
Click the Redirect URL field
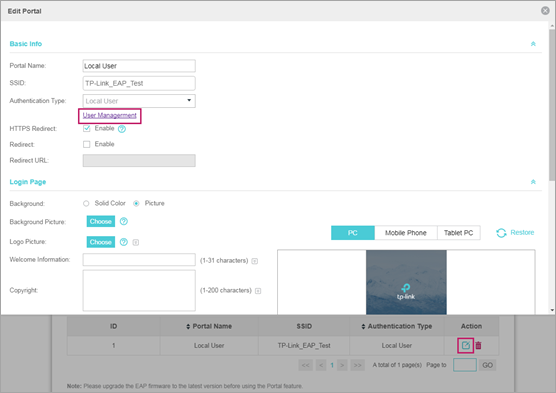(139, 160)
